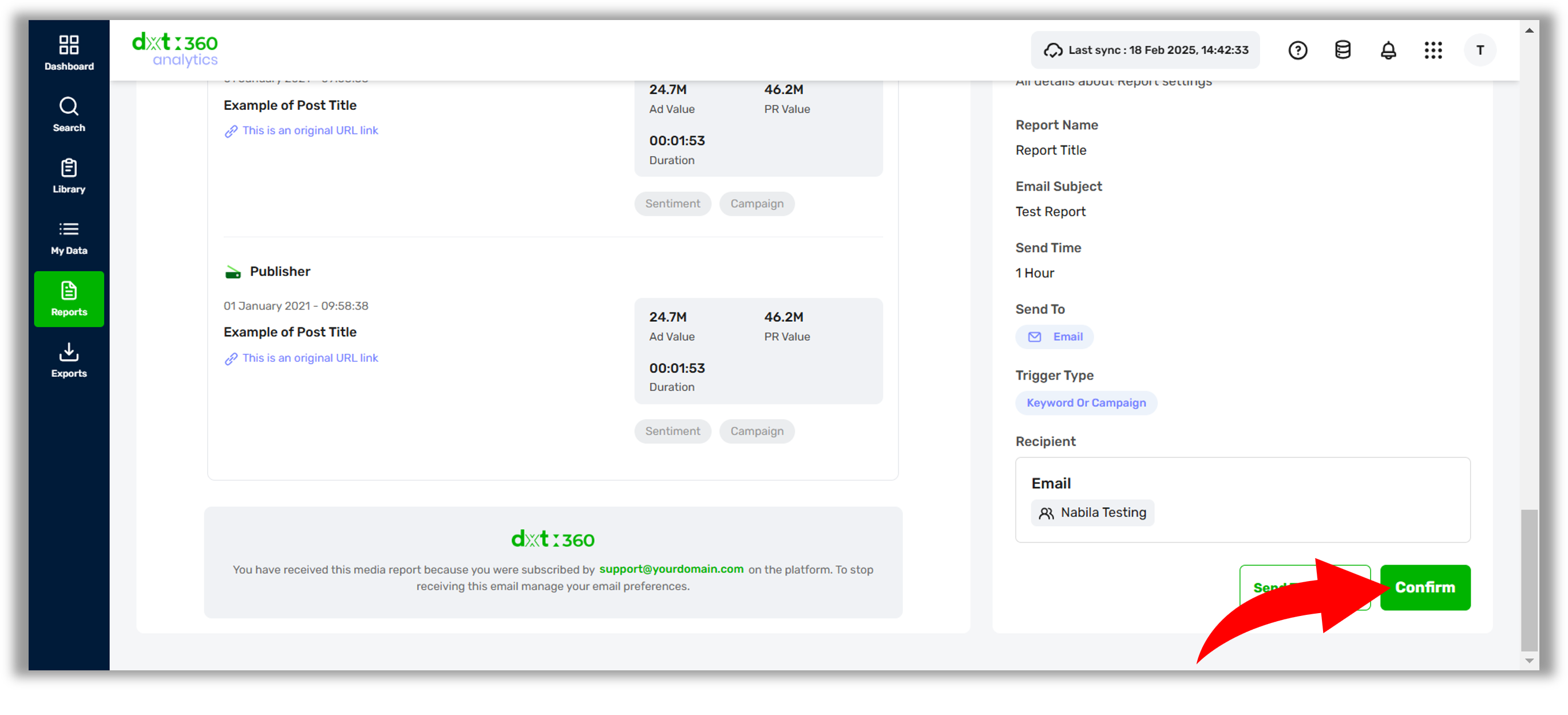1568x715 pixels.
Task: Click the scrollbar up arrow
Action: coord(1529,30)
